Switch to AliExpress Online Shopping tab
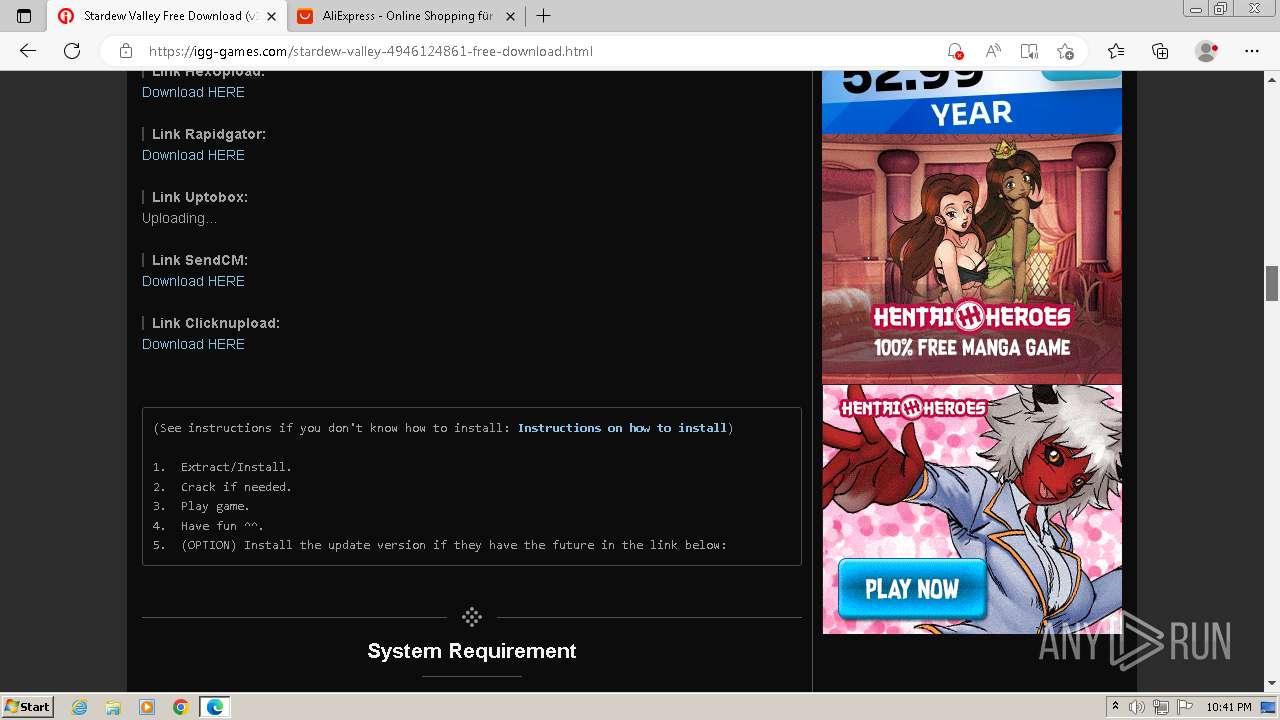Viewport: 1280px width, 720px height. coord(407,16)
